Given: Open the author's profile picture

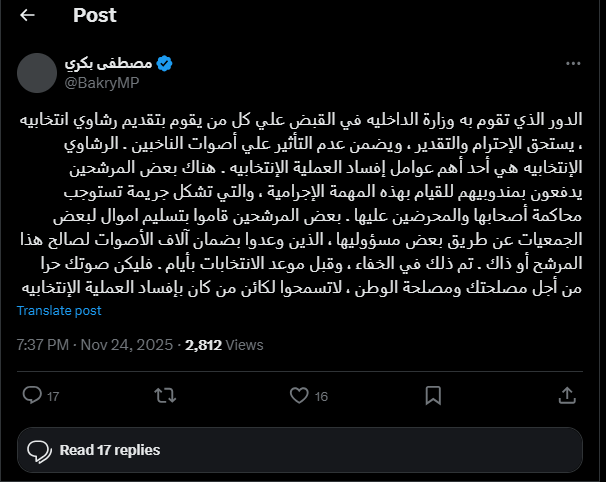Looking at the screenshot, I should [37, 72].
